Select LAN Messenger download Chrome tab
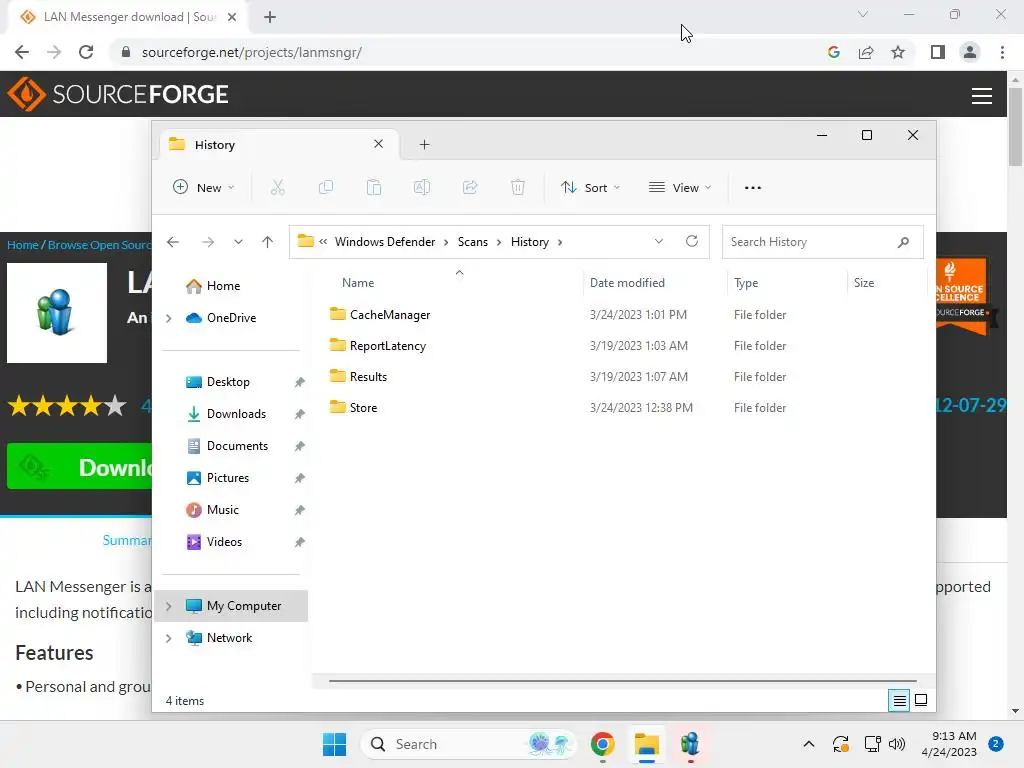This screenshot has height=768, width=1024. pyautogui.click(x=127, y=17)
